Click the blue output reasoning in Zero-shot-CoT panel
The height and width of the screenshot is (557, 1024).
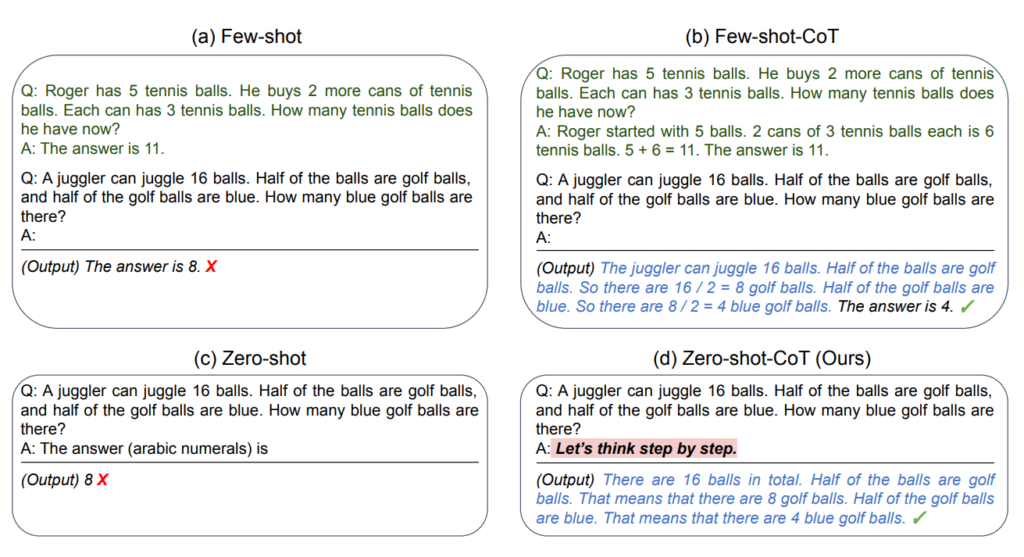766,499
